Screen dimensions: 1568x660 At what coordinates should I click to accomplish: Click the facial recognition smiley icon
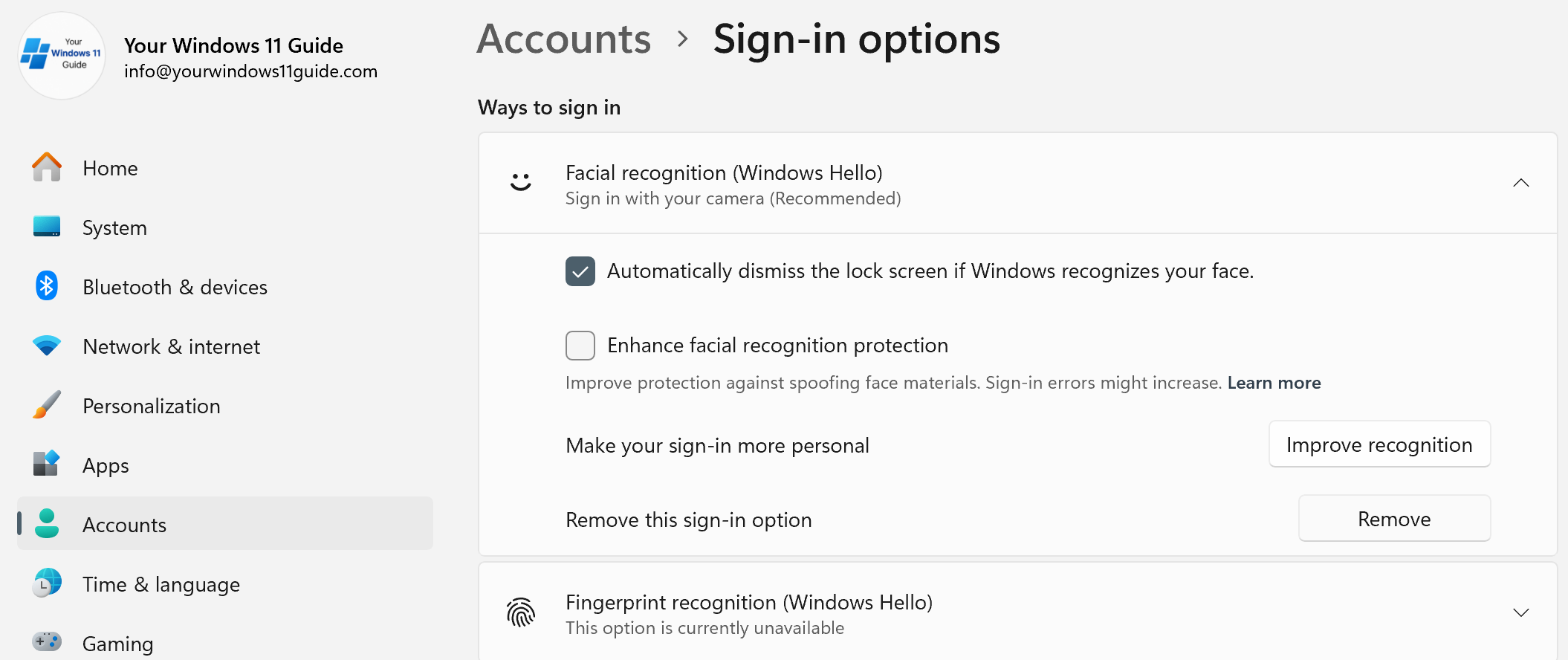(x=520, y=184)
